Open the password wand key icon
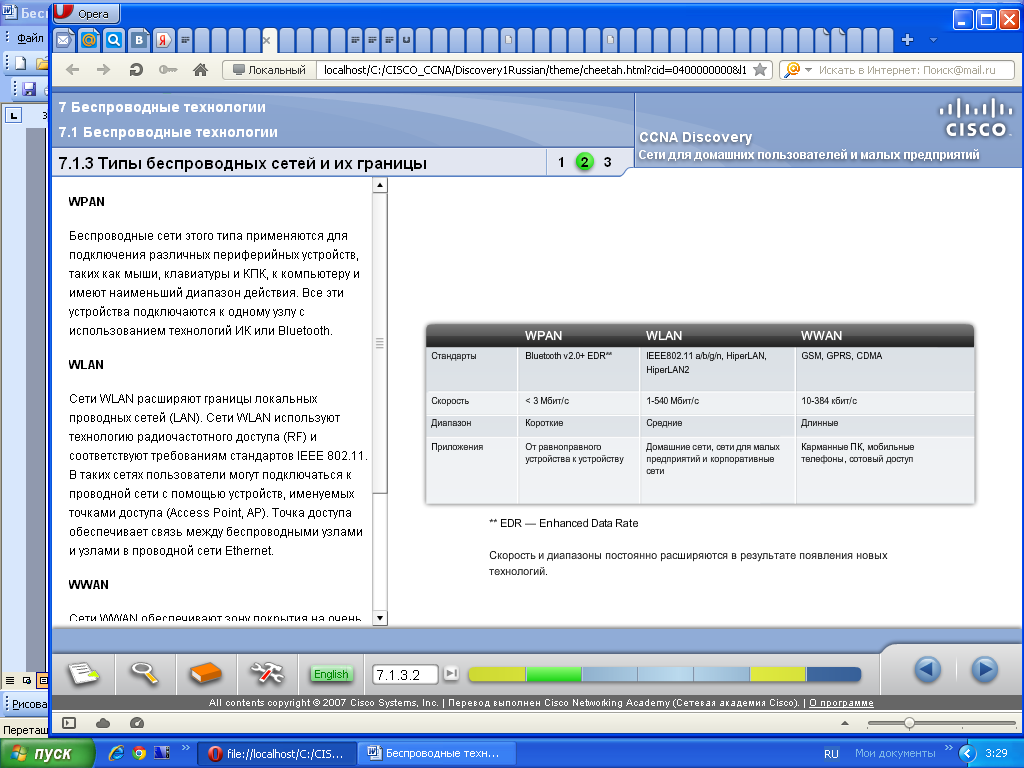The width and height of the screenshot is (1024, 768). coord(168,69)
